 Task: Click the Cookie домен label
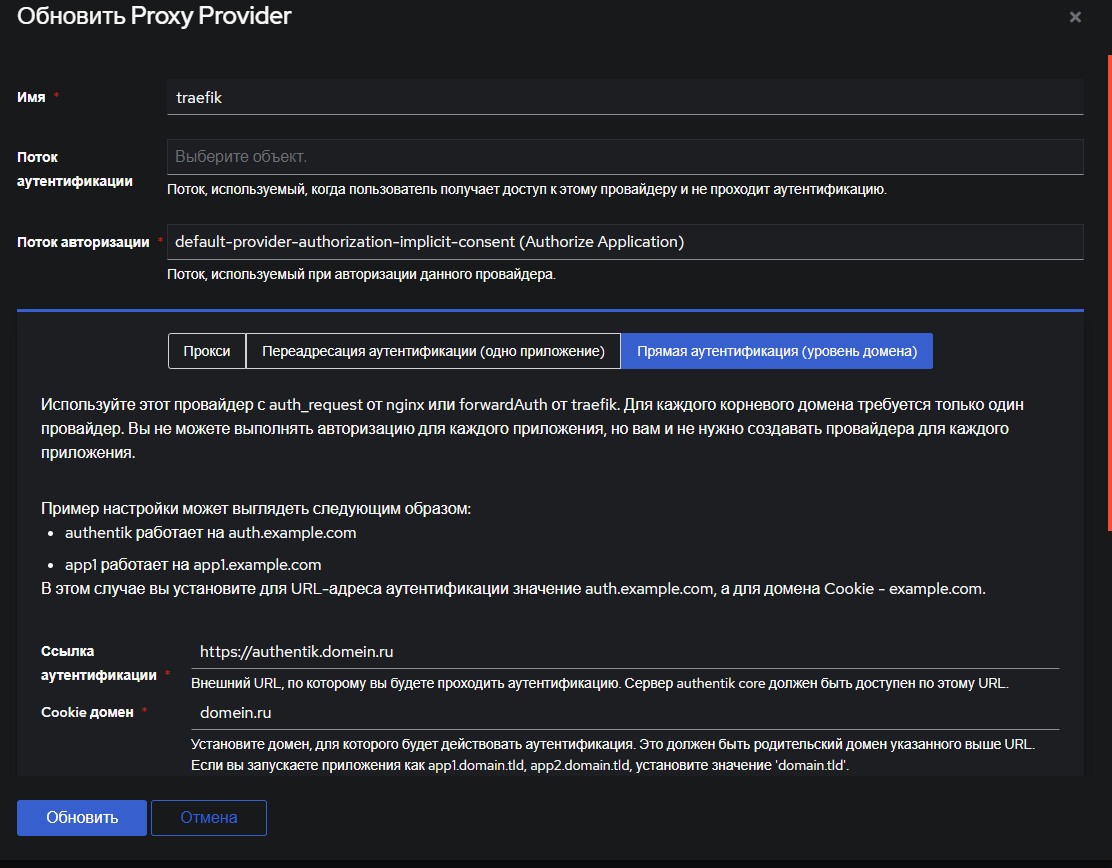click(x=87, y=712)
